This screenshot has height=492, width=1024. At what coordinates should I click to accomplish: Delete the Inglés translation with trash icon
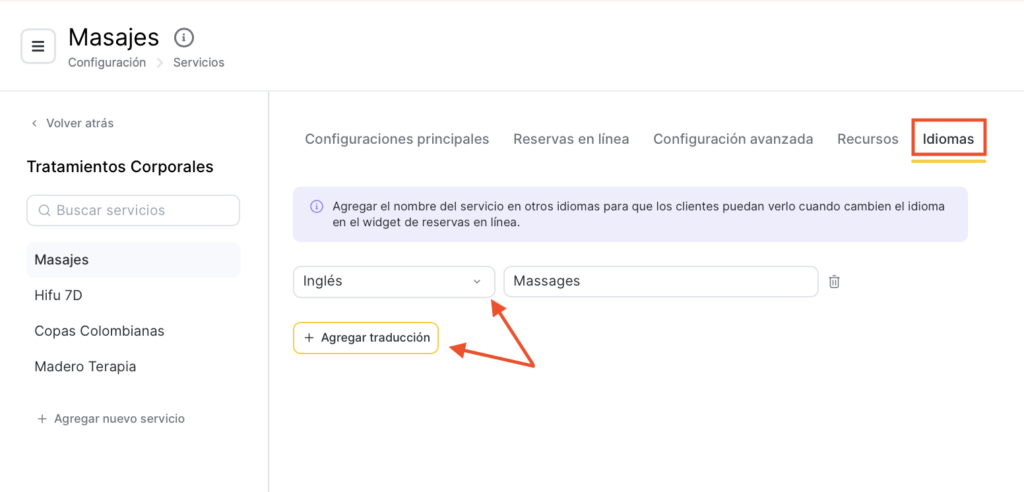pyautogui.click(x=834, y=282)
